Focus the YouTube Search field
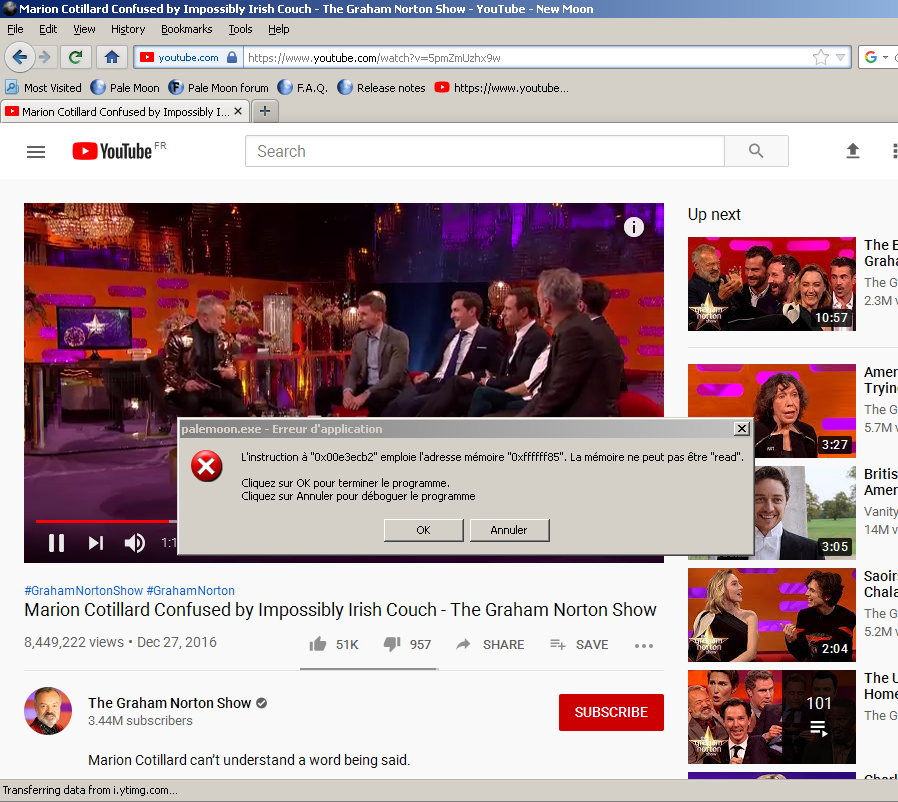Image resolution: width=898 pixels, height=802 pixels. click(x=485, y=151)
